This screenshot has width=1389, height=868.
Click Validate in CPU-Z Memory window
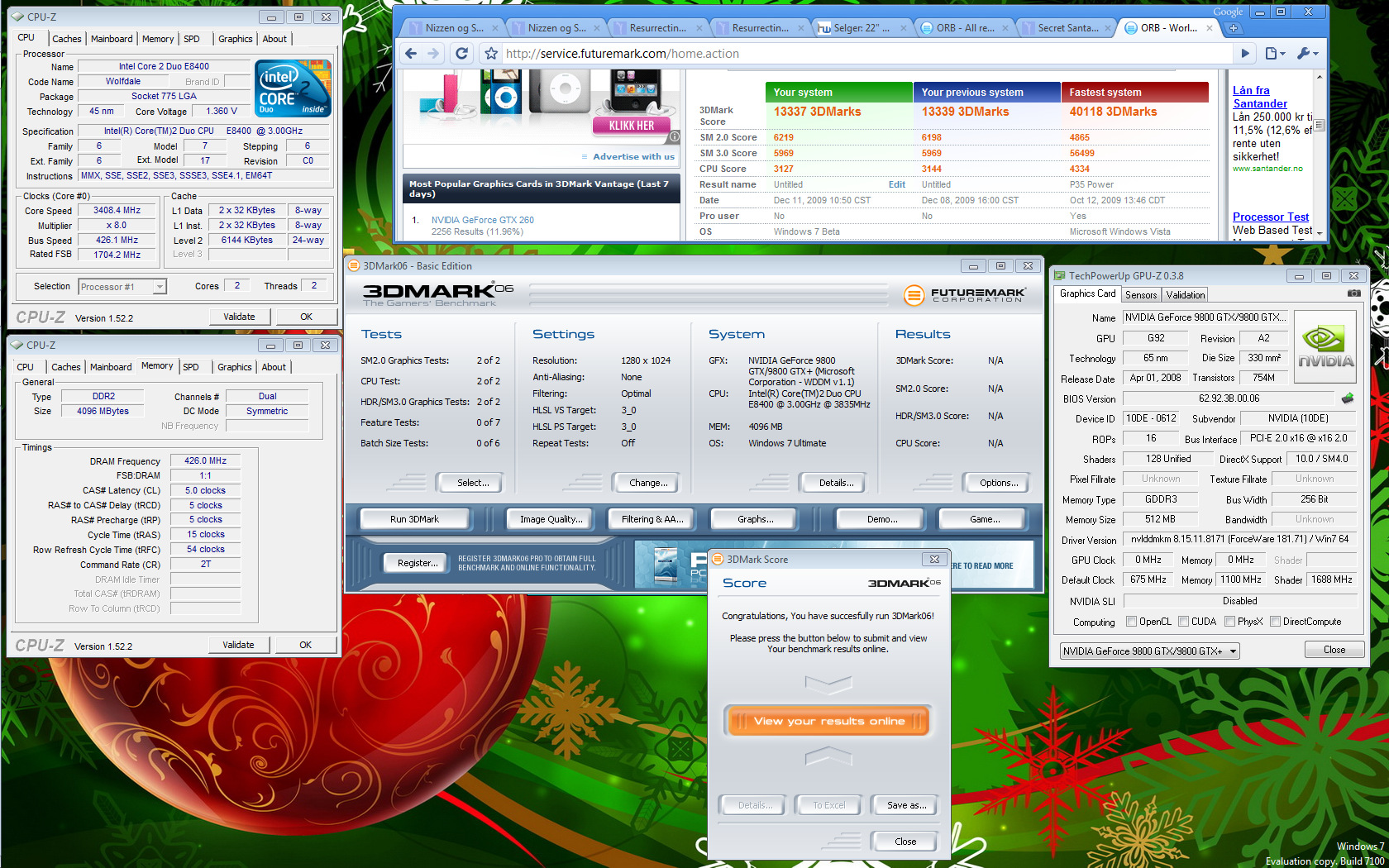point(238,645)
